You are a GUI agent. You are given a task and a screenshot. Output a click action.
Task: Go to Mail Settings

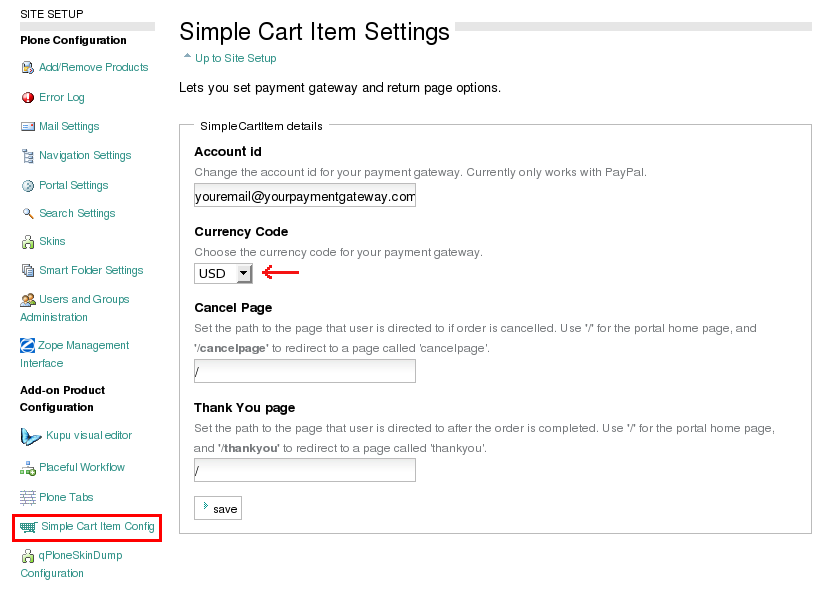pyautogui.click(x=69, y=127)
